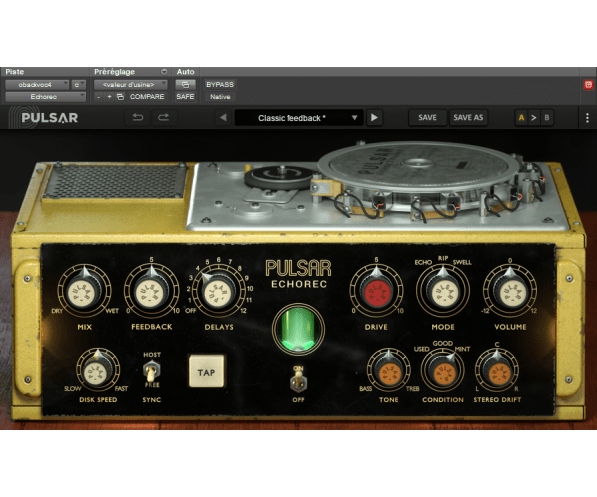Click the red DRIVE knob
Viewport: 597px width, 497px height.
point(376,291)
